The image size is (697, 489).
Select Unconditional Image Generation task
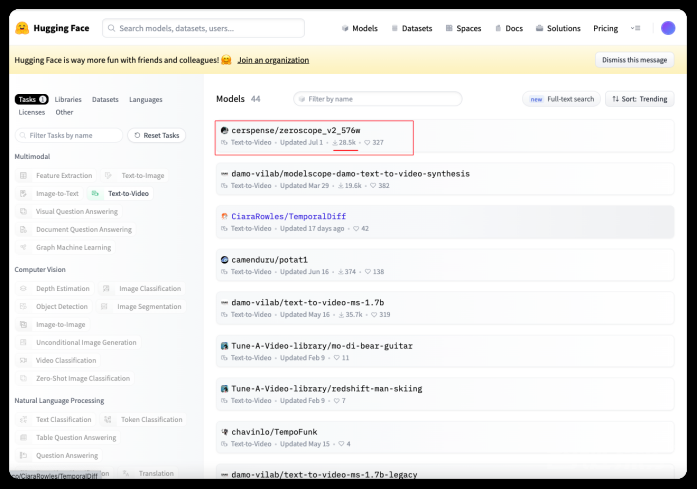[78, 342]
